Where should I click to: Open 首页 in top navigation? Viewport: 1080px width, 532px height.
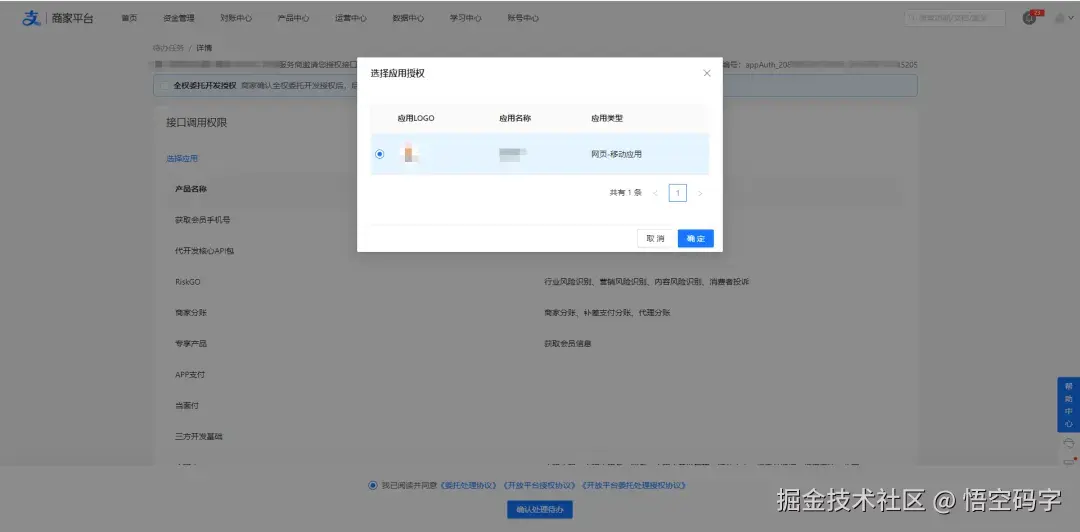pos(129,19)
